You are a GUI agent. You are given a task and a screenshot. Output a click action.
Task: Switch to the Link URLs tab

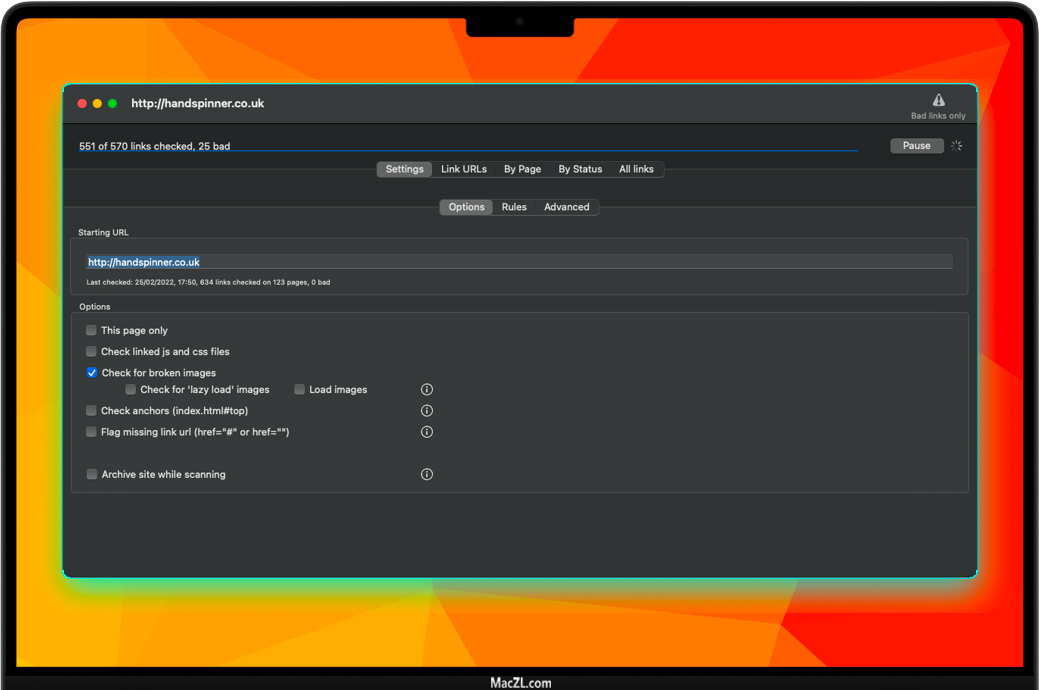(463, 169)
